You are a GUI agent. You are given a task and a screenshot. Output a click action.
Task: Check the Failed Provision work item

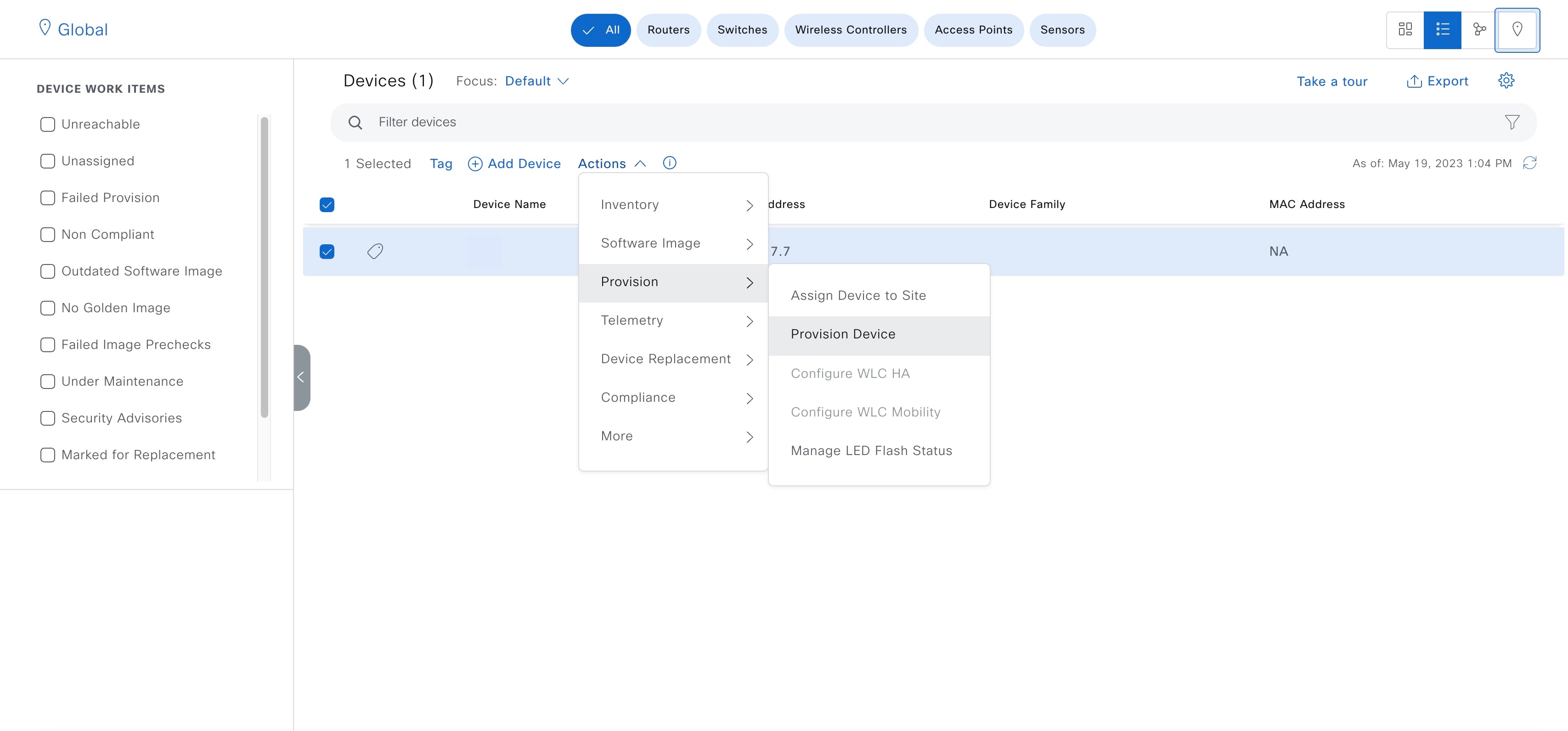(x=47, y=198)
